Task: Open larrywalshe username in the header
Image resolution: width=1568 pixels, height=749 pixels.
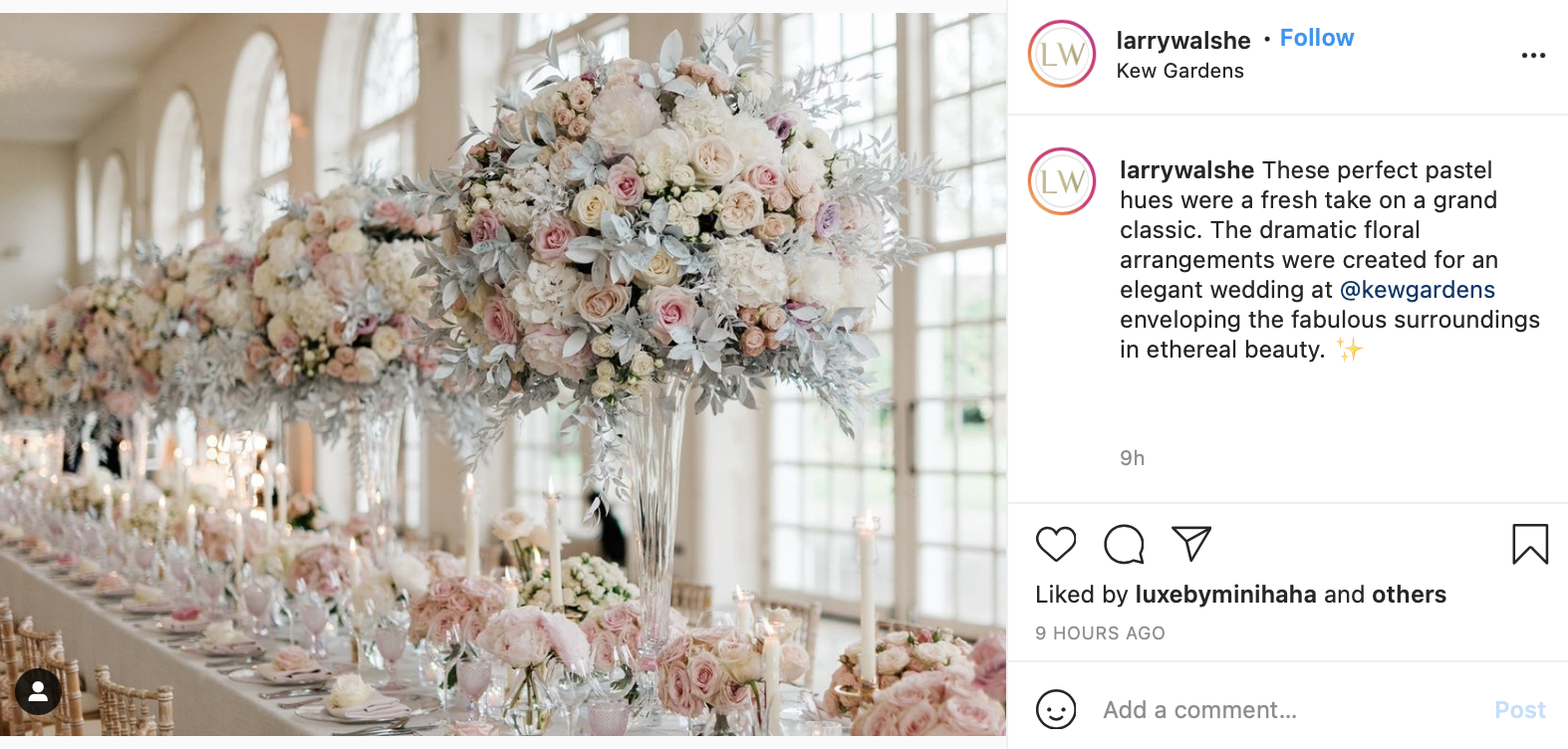Action: pos(1183,40)
